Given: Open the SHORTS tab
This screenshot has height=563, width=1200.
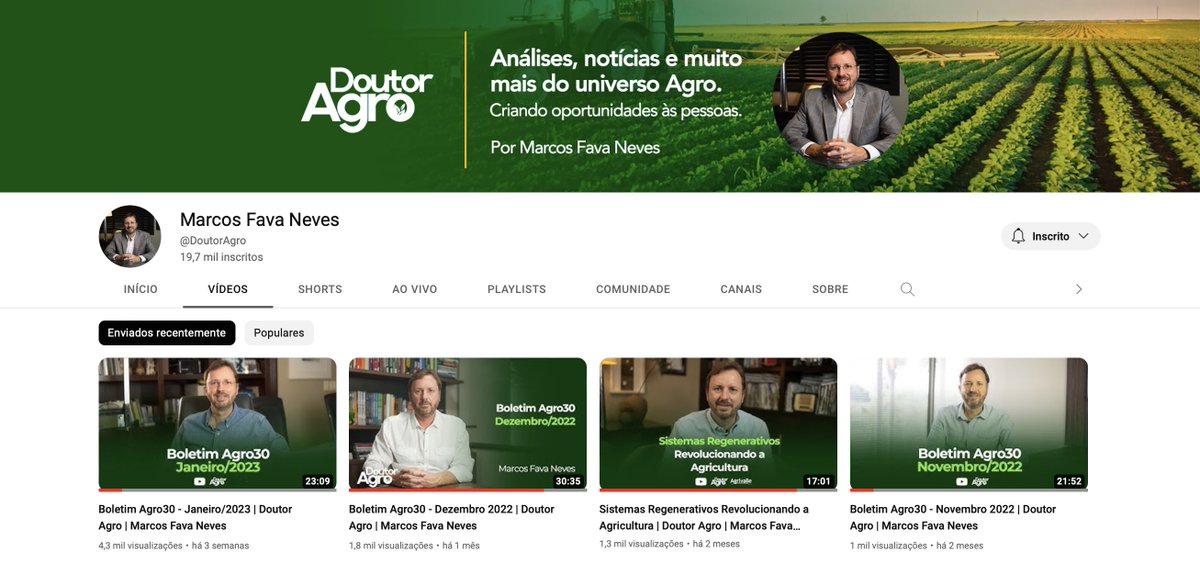Looking at the screenshot, I should tap(320, 289).
